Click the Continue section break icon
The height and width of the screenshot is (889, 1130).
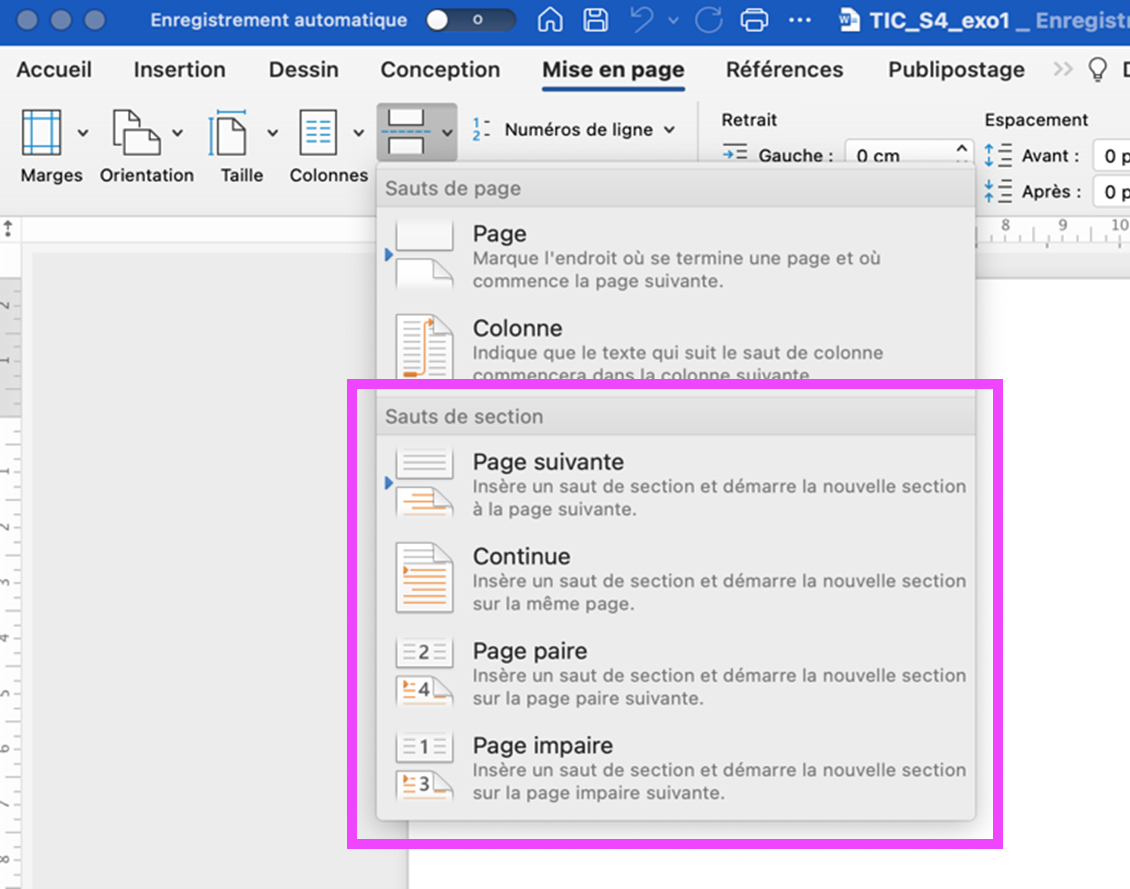click(x=424, y=578)
